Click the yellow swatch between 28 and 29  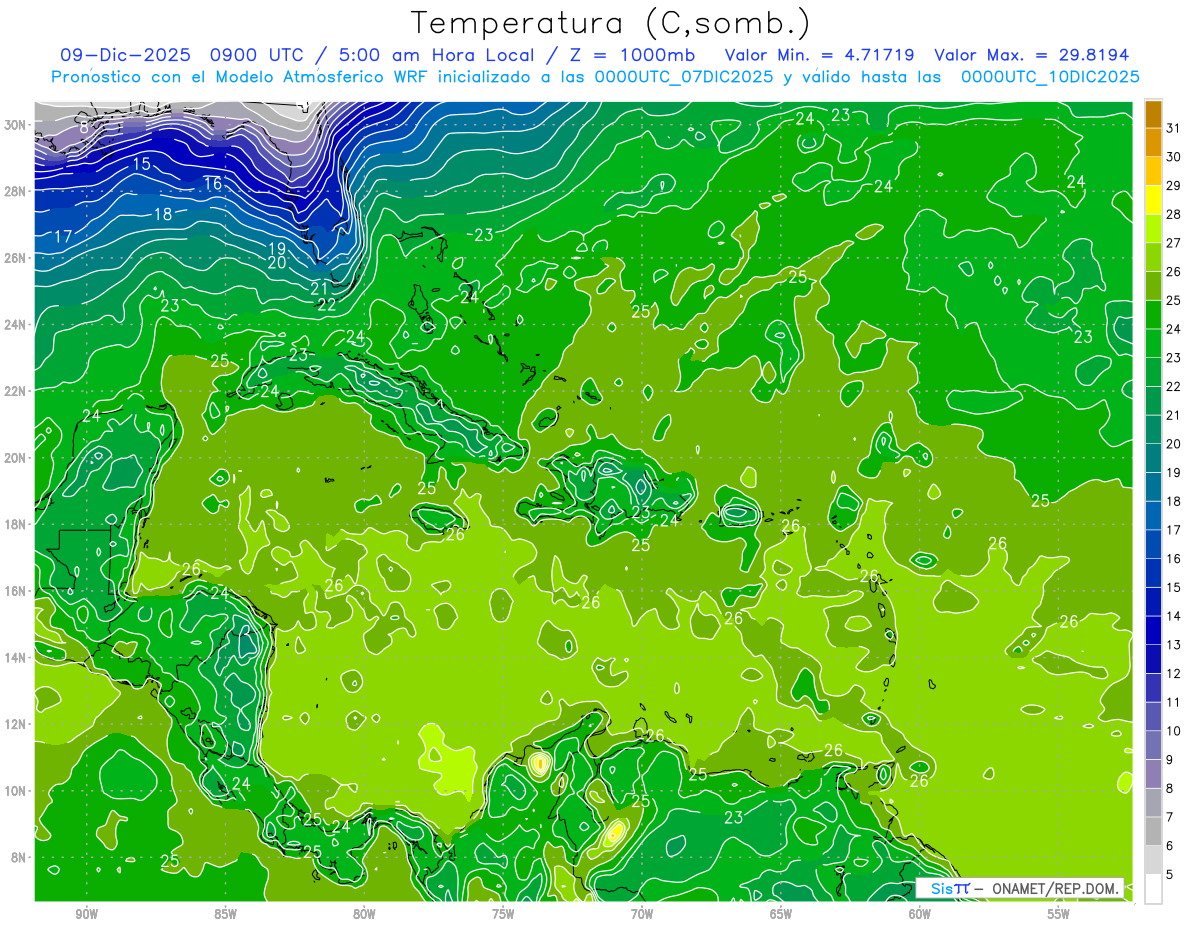point(1153,200)
